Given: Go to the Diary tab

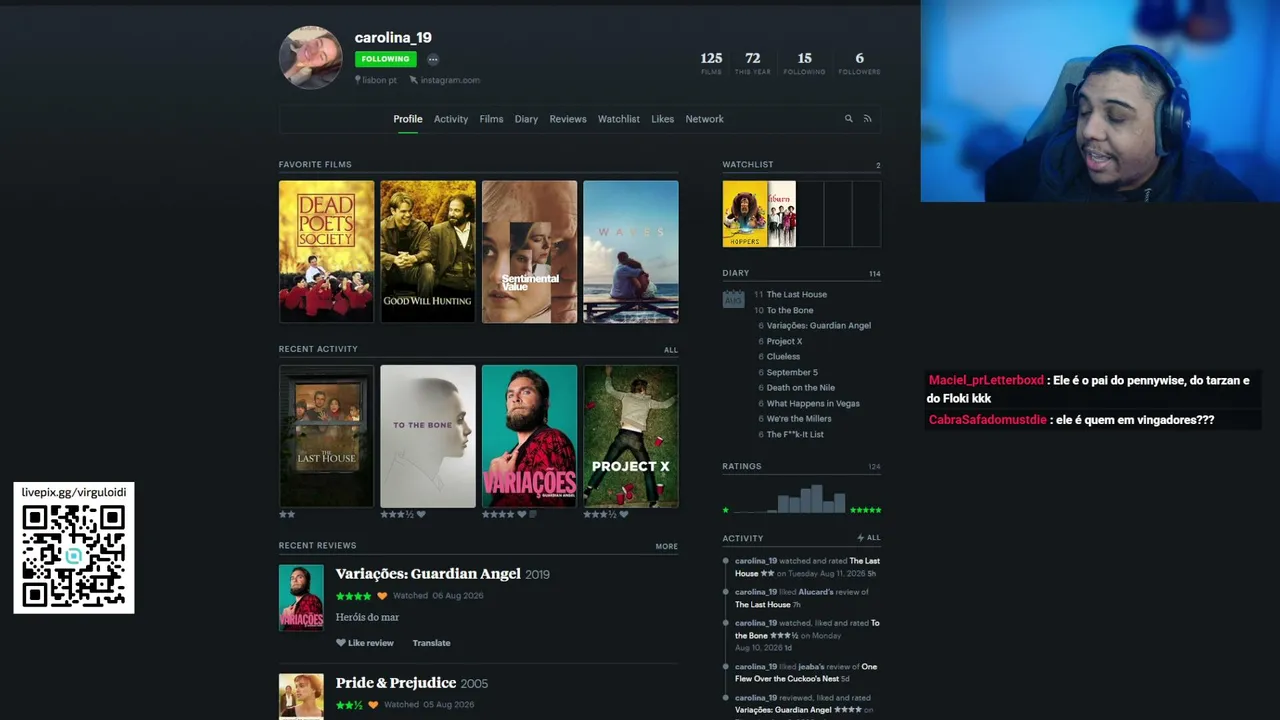Looking at the screenshot, I should (x=526, y=119).
